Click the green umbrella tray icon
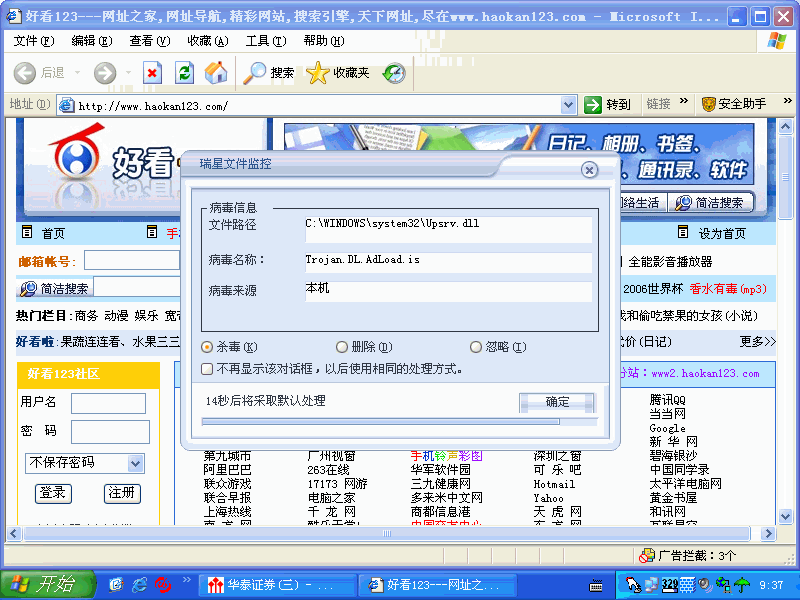800x600 pixels. 741,585
